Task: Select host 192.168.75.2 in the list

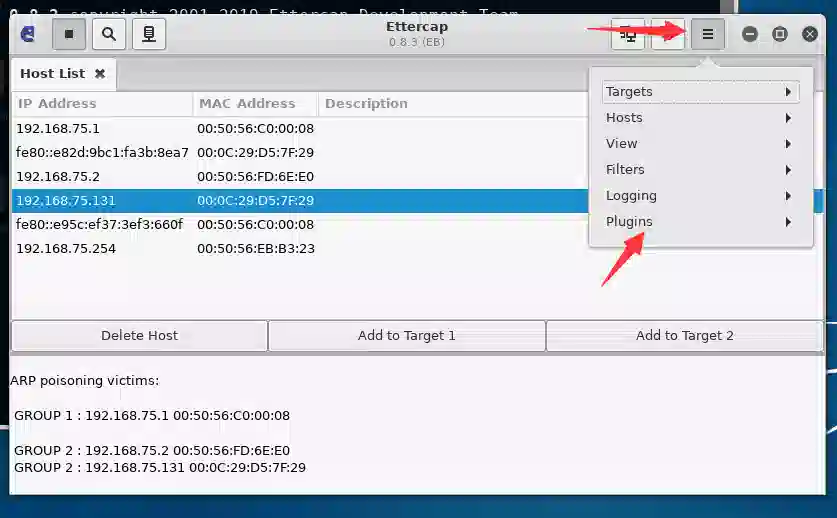Action: coord(58,177)
